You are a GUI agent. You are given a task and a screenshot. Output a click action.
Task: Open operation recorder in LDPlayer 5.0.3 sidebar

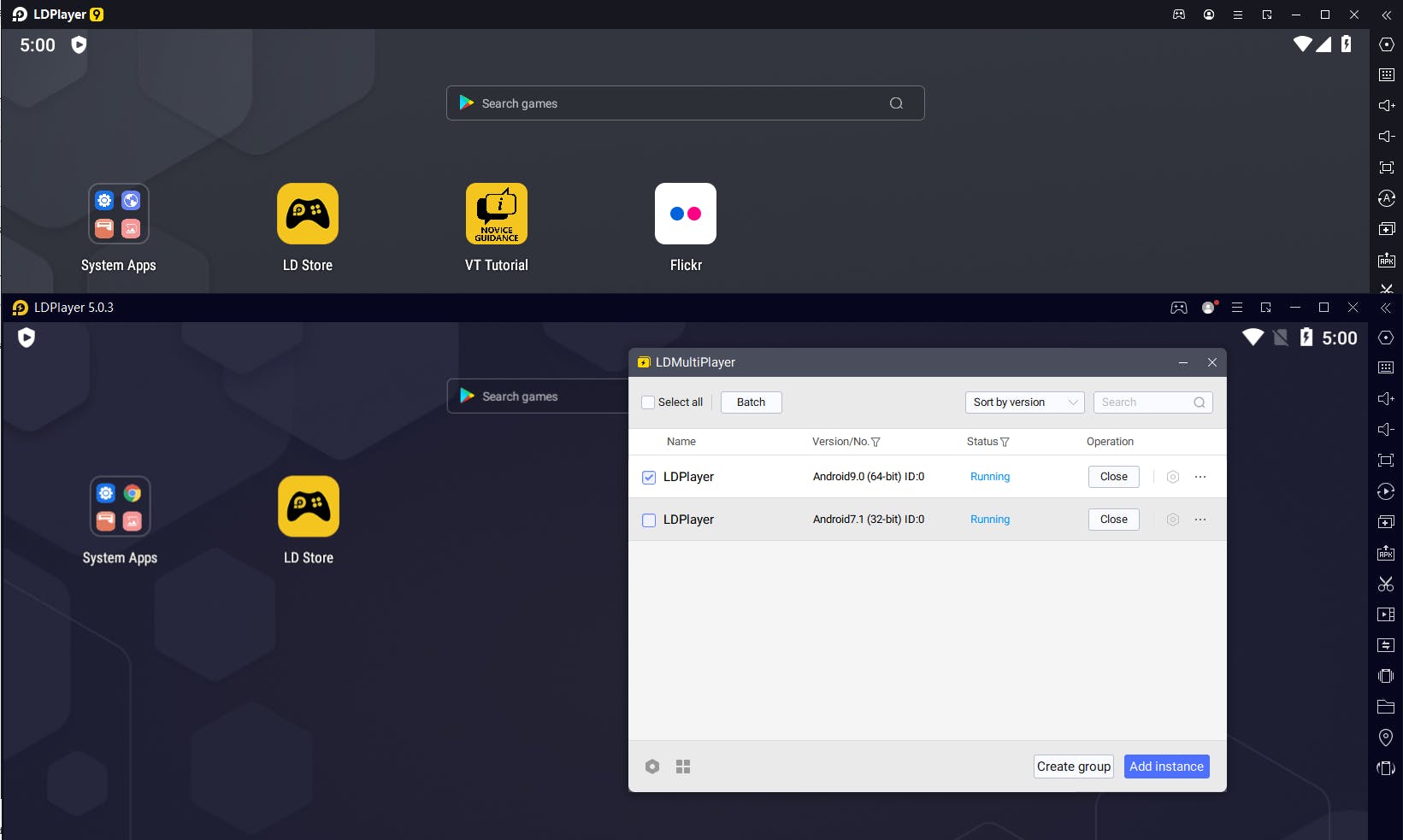click(1386, 491)
